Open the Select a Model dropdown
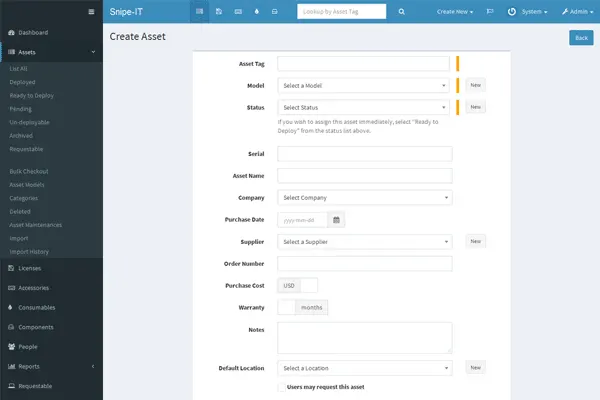Image resolution: width=600 pixels, height=400 pixels. [364, 86]
